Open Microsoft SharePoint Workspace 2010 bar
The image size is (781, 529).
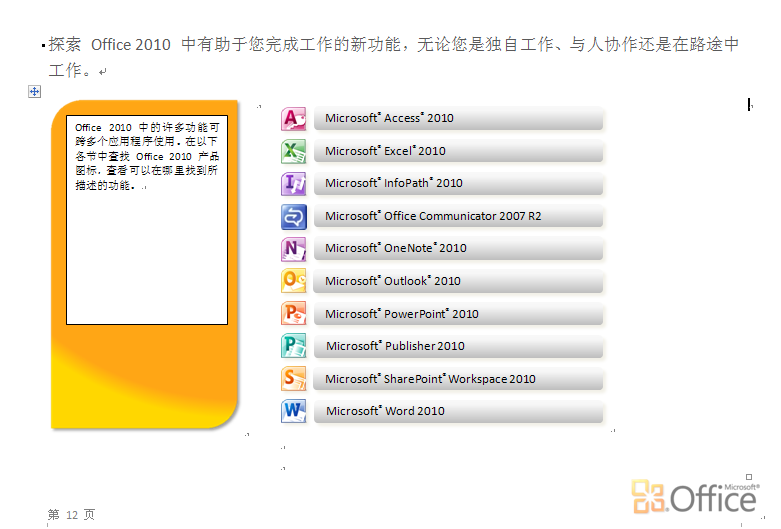pyautogui.click(x=458, y=380)
